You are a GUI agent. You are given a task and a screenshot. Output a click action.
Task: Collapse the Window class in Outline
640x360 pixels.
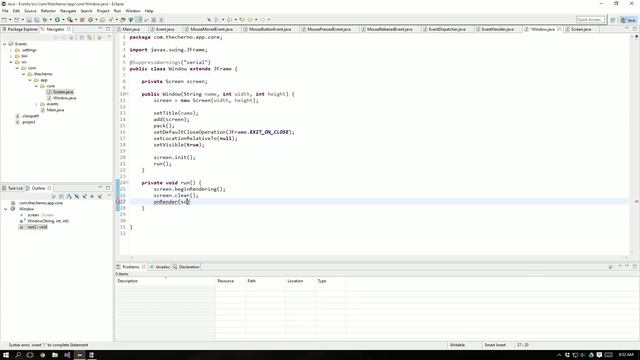point(6,209)
